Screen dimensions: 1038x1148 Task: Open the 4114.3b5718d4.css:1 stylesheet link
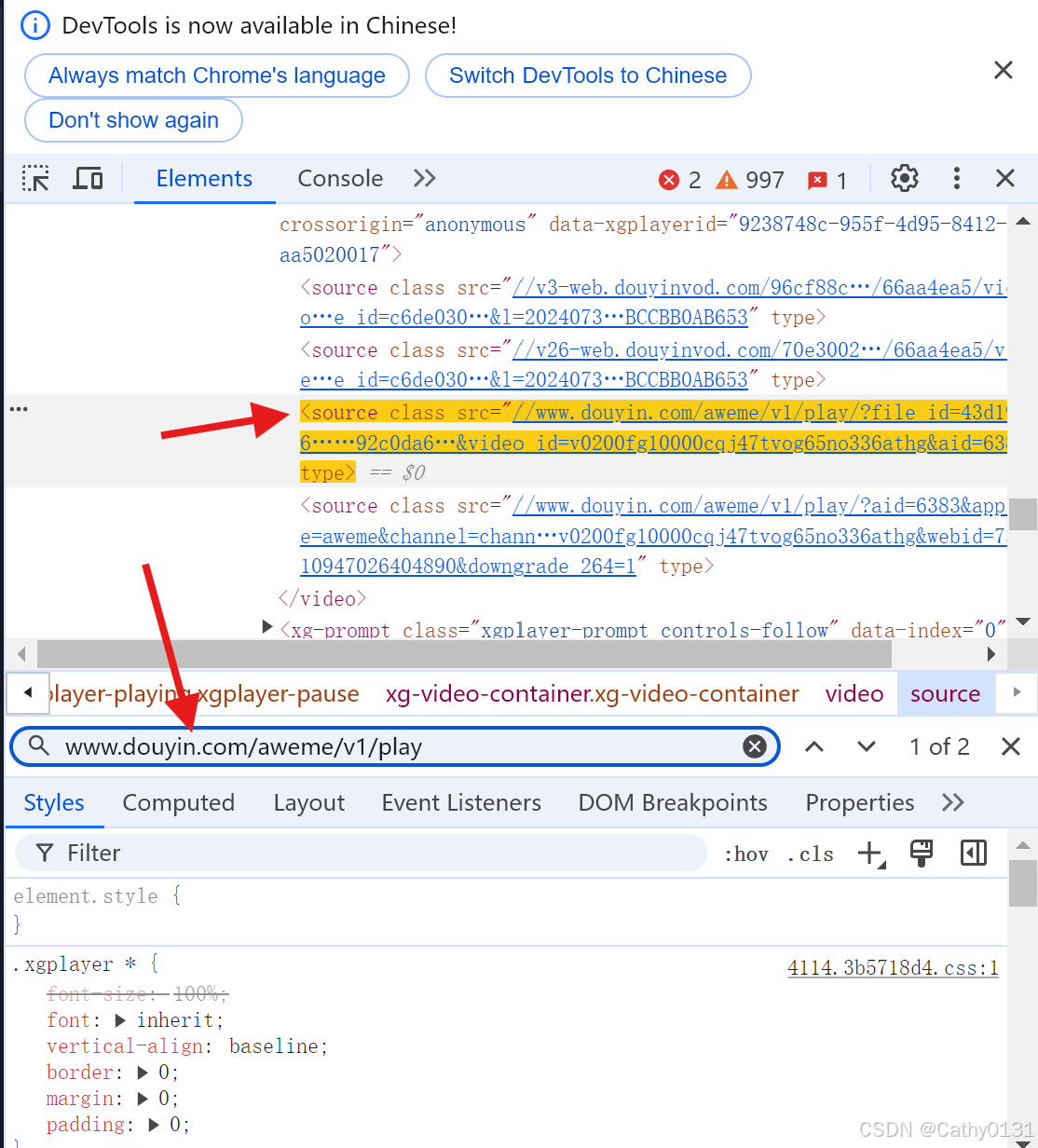click(x=893, y=967)
